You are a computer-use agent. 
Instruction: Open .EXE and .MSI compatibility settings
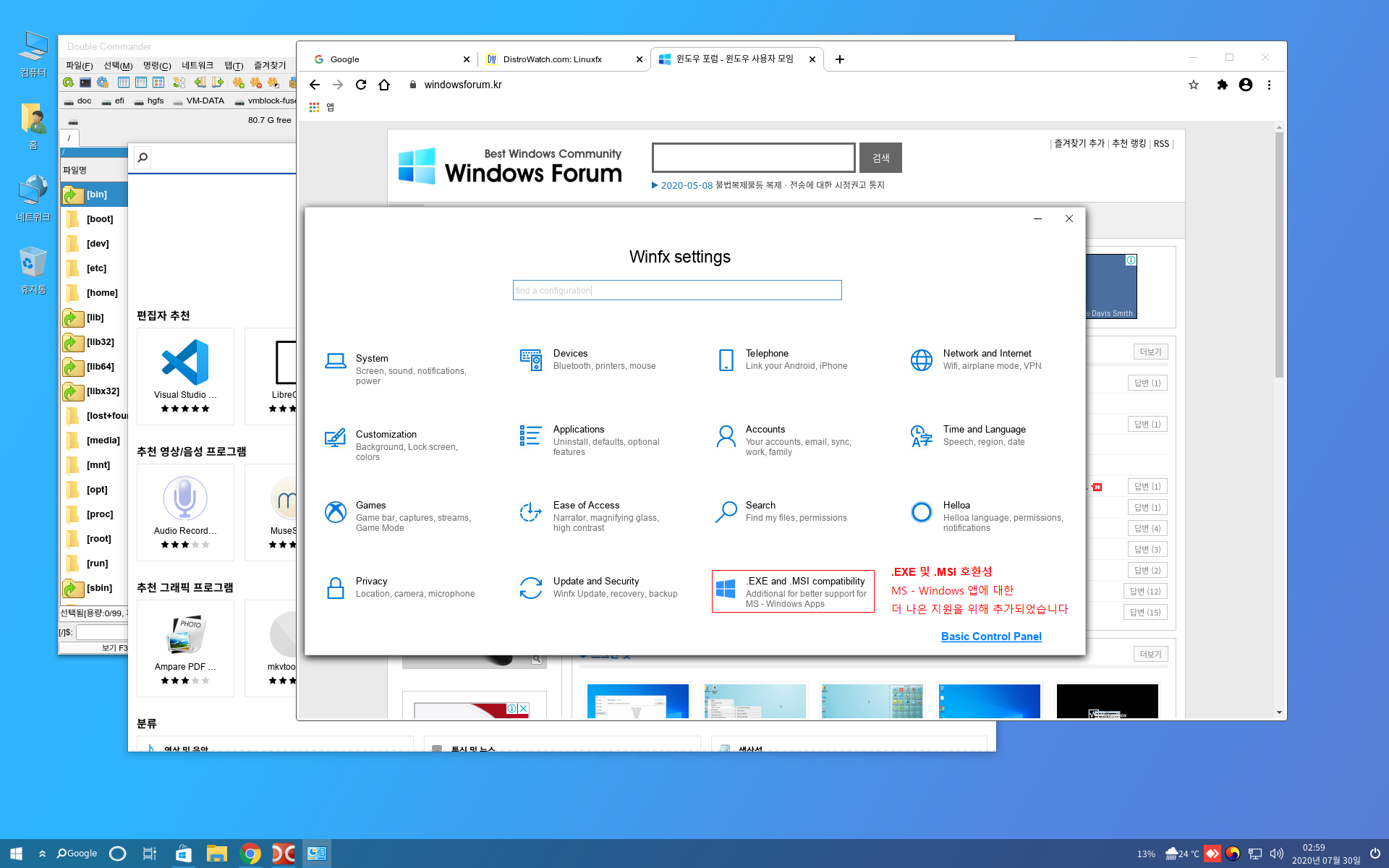[x=793, y=592]
